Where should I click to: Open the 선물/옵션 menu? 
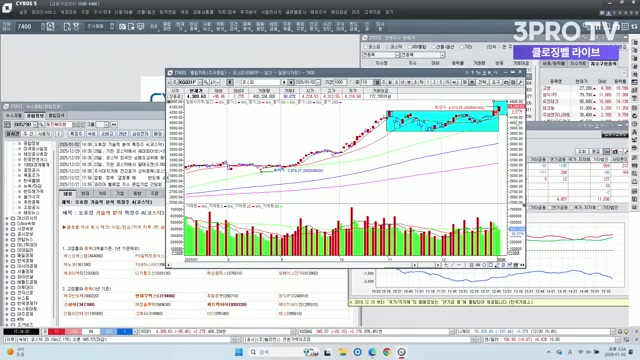click(146, 12)
